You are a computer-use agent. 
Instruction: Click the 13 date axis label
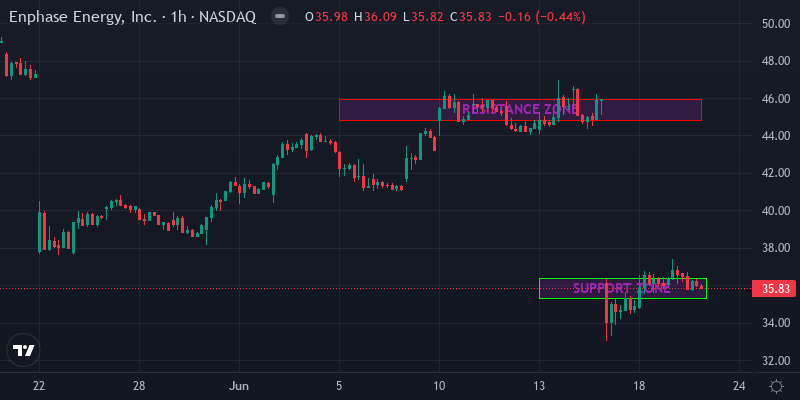point(539,385)
